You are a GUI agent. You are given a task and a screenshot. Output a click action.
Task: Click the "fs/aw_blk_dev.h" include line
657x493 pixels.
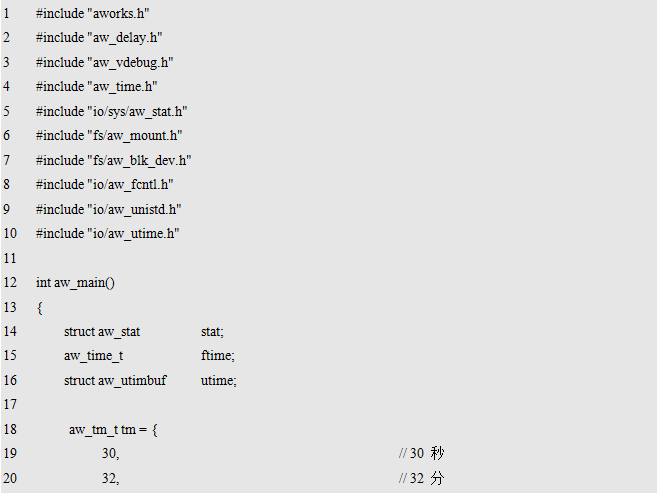click(113, 160)
